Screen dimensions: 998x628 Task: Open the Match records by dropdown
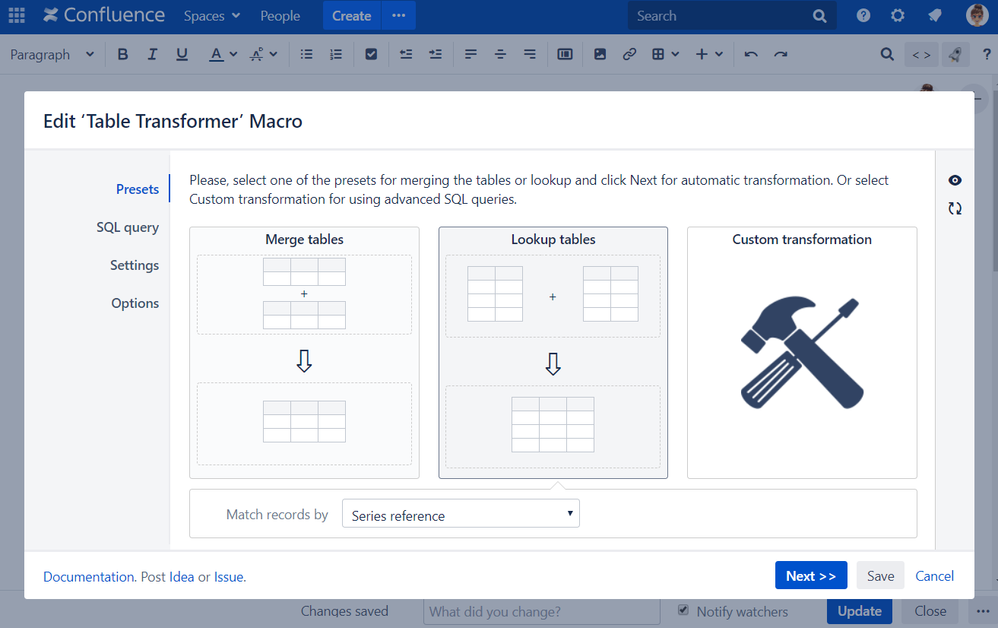pyautogui.click(x=461, y=513)
